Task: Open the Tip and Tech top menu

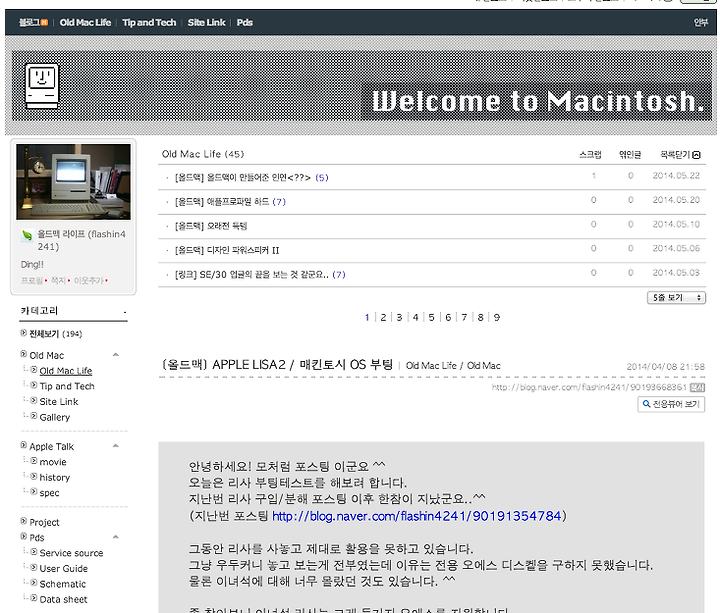Action: coord(149,22)
